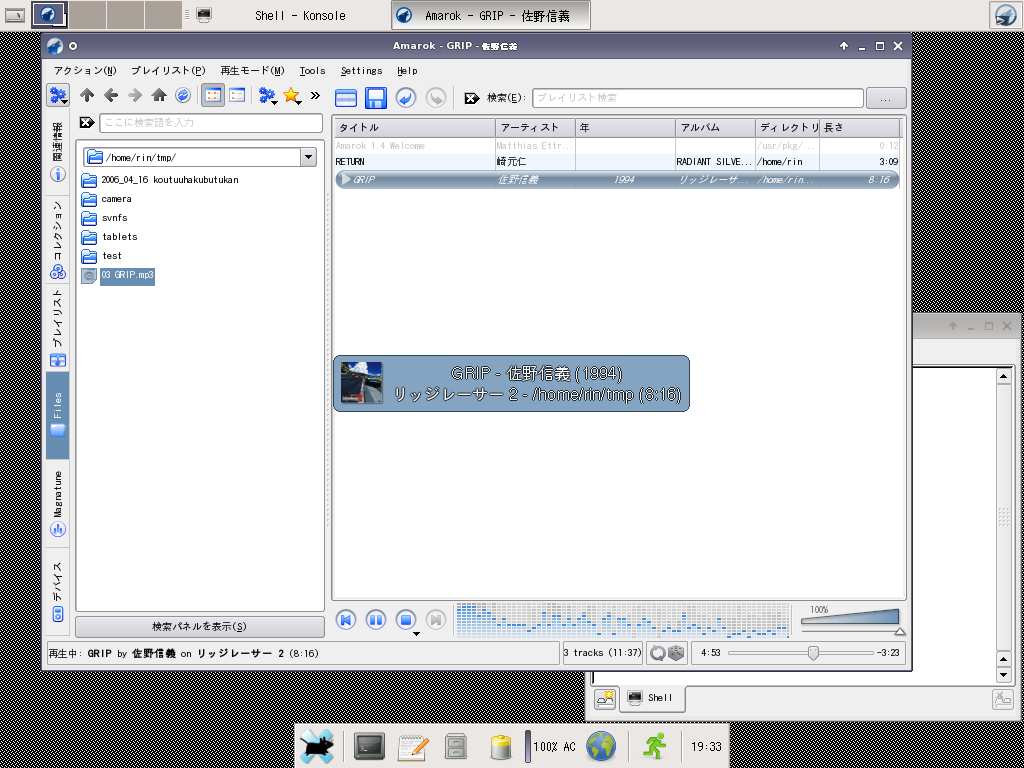Focus the file browser filter input
The width and height of the screenshot is (1024, 768).
click(x=211, y=123)
